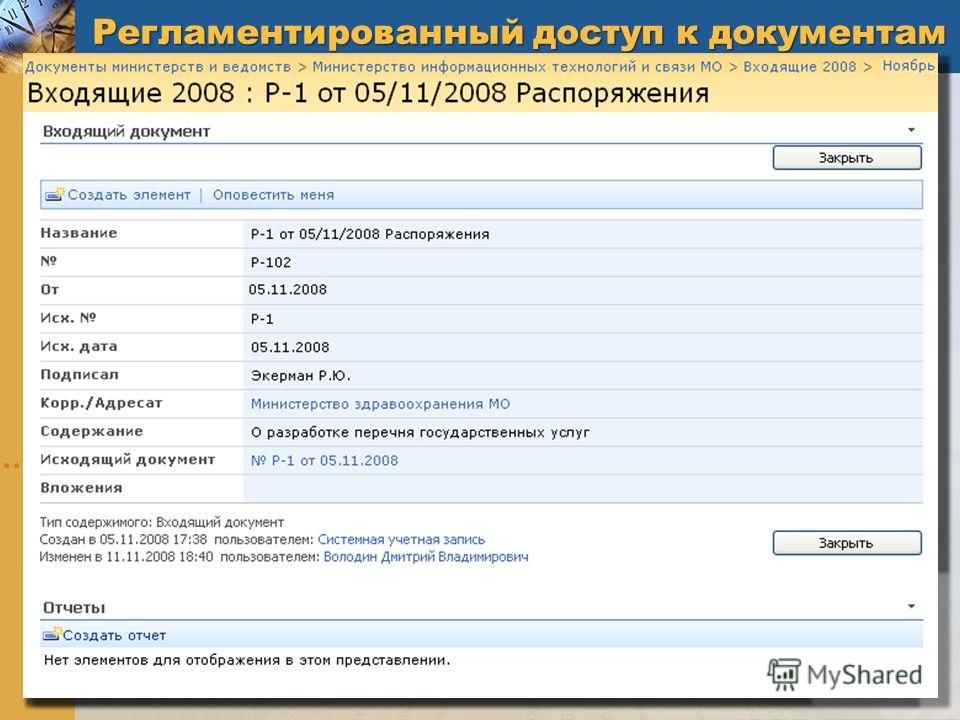Open breadcrumb Документы министерств и ведомств
This screenshot has height=720, width=960.
(x=158, y=66)
